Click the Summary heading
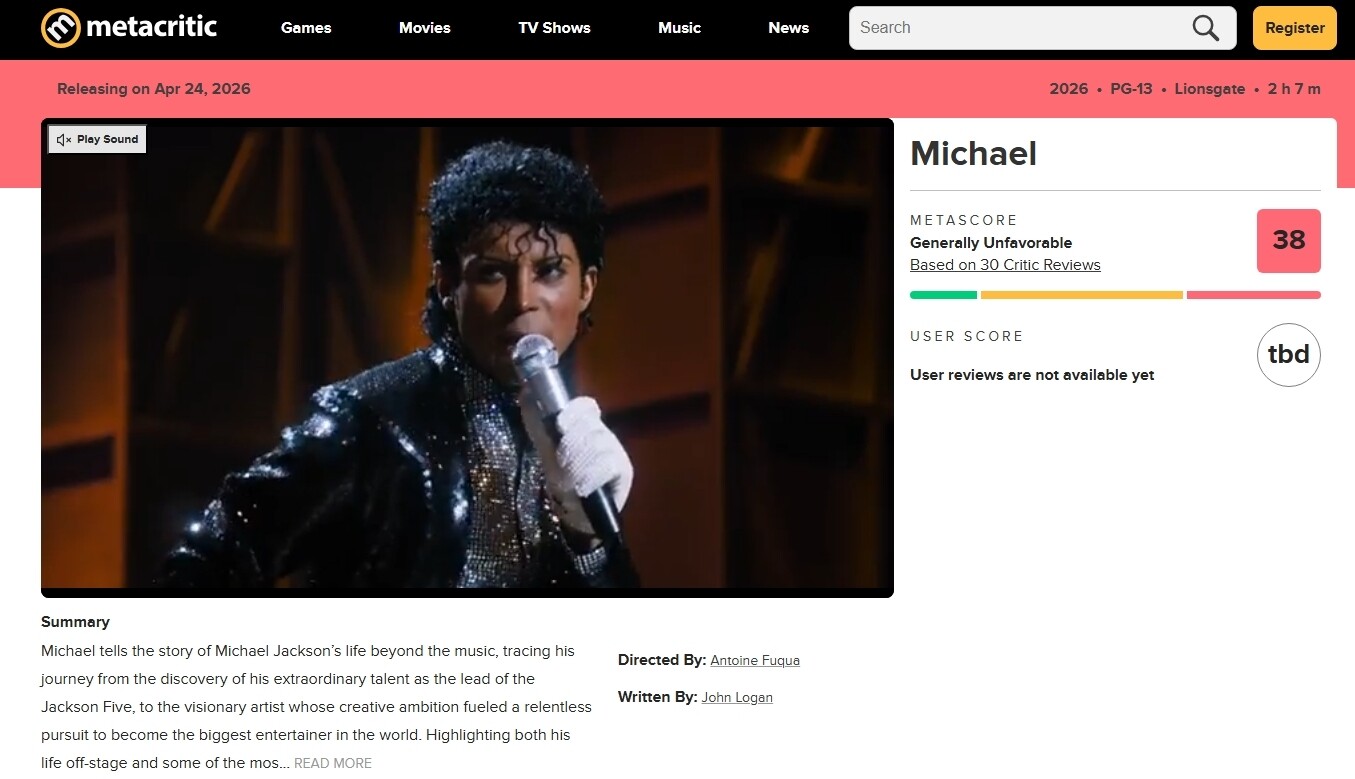This screenshot has height=779, width=1355. 75,622
